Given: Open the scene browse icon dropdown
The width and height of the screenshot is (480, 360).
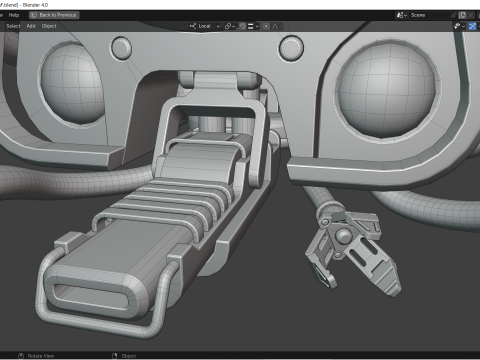Looking at the screenshot, I should (402, 15).
